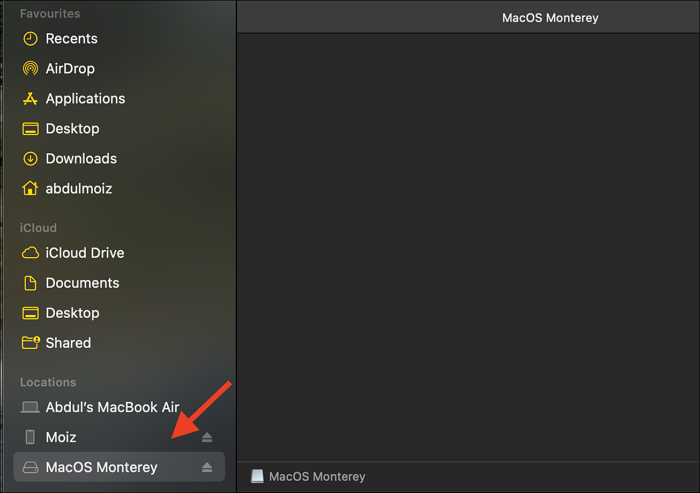The width and height of the screenshot is (700, 493).
Task: Select the Moiz iPhone device
Action: (60, 437)
